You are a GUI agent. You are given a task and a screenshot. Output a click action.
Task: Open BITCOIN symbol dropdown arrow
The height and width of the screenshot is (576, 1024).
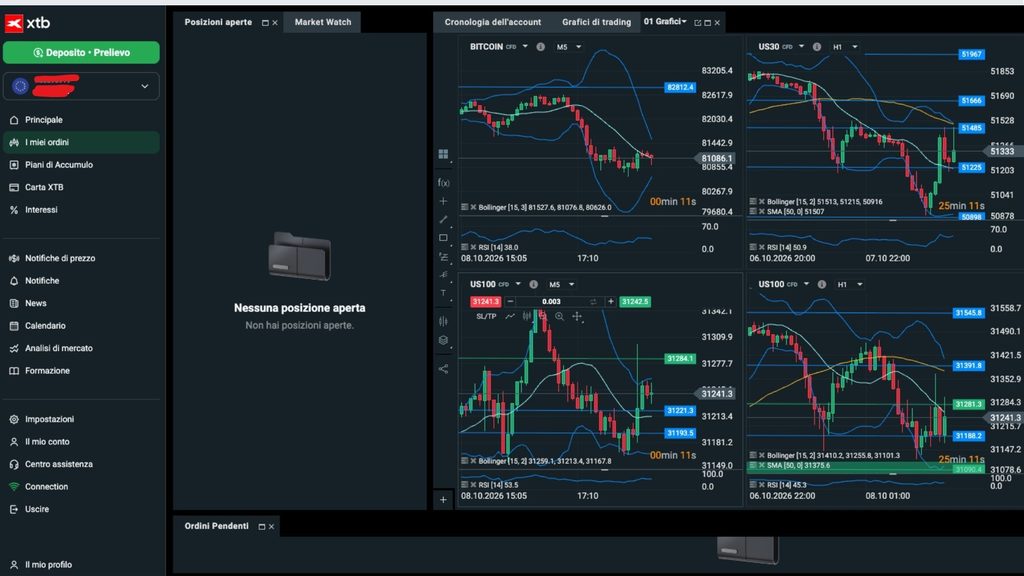(x=525, y=47)
